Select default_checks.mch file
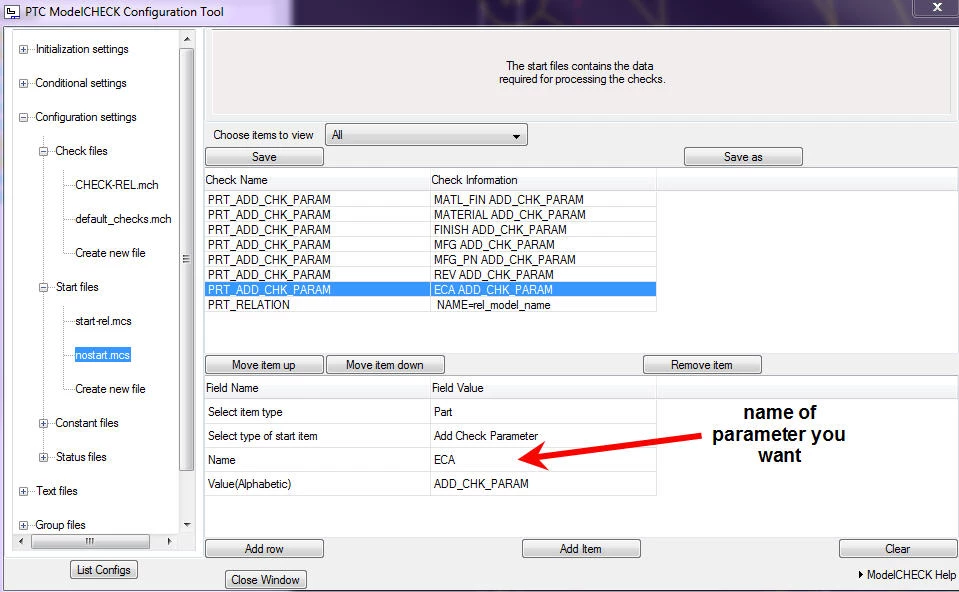The width and height of the screenshot is (959, 592). point(123,219)
